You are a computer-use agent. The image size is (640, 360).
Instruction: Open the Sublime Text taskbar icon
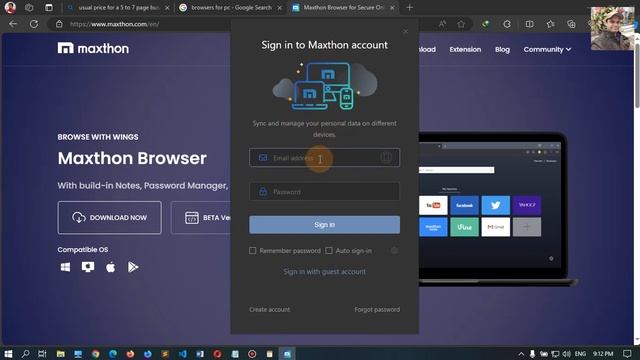pyautogui.click(x=165, y=354)
